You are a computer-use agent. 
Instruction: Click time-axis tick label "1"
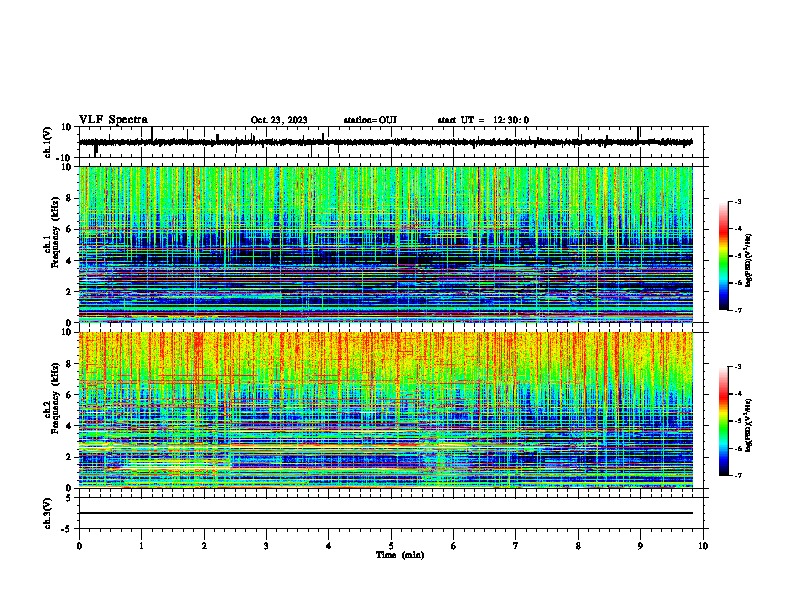click(x=141, y=546)
